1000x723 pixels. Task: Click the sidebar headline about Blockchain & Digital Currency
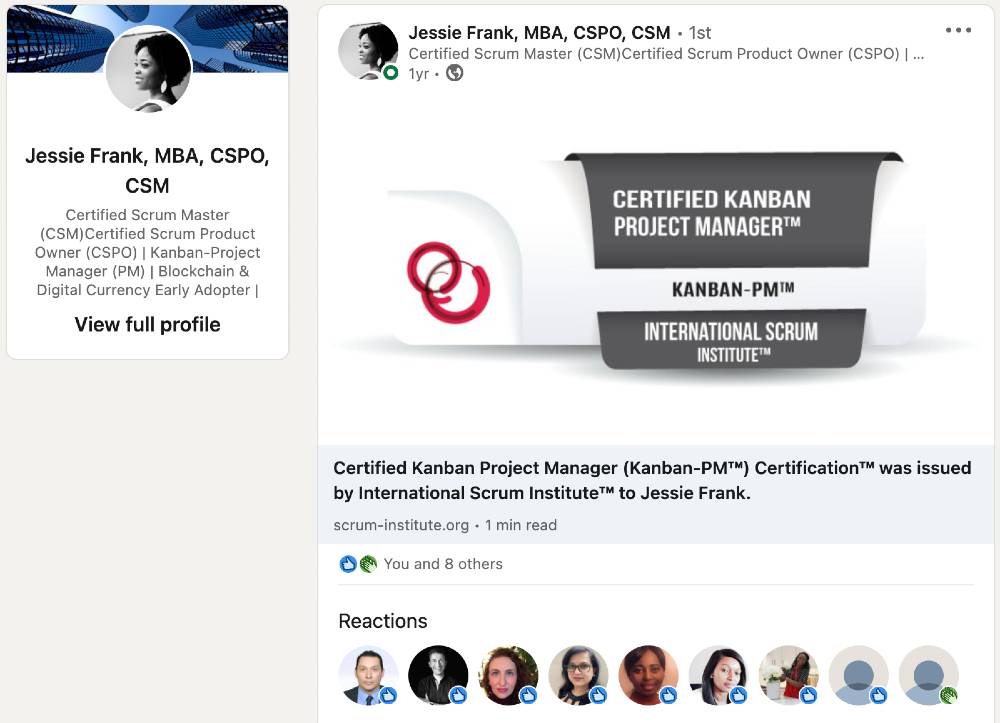pyautogui.click(x=147, y=252)
